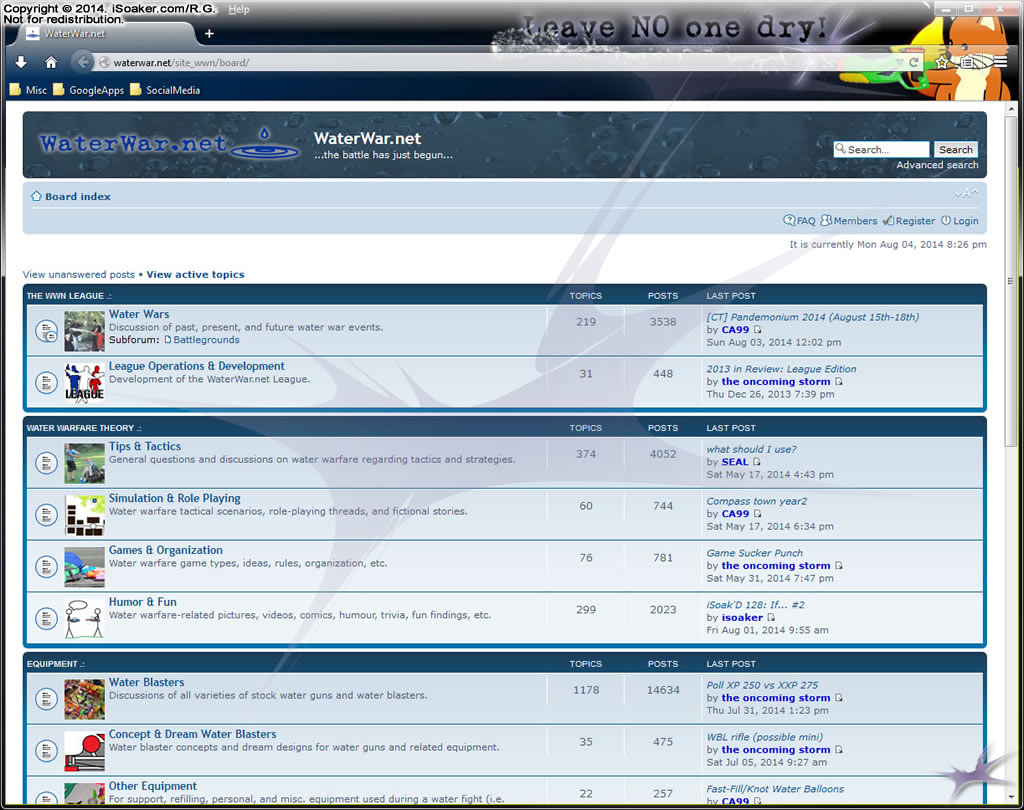Viewport: 1024px width, 810px height.
Task: Click View unanswered posts
Action: pyautogui.click(x=78, y=274)
